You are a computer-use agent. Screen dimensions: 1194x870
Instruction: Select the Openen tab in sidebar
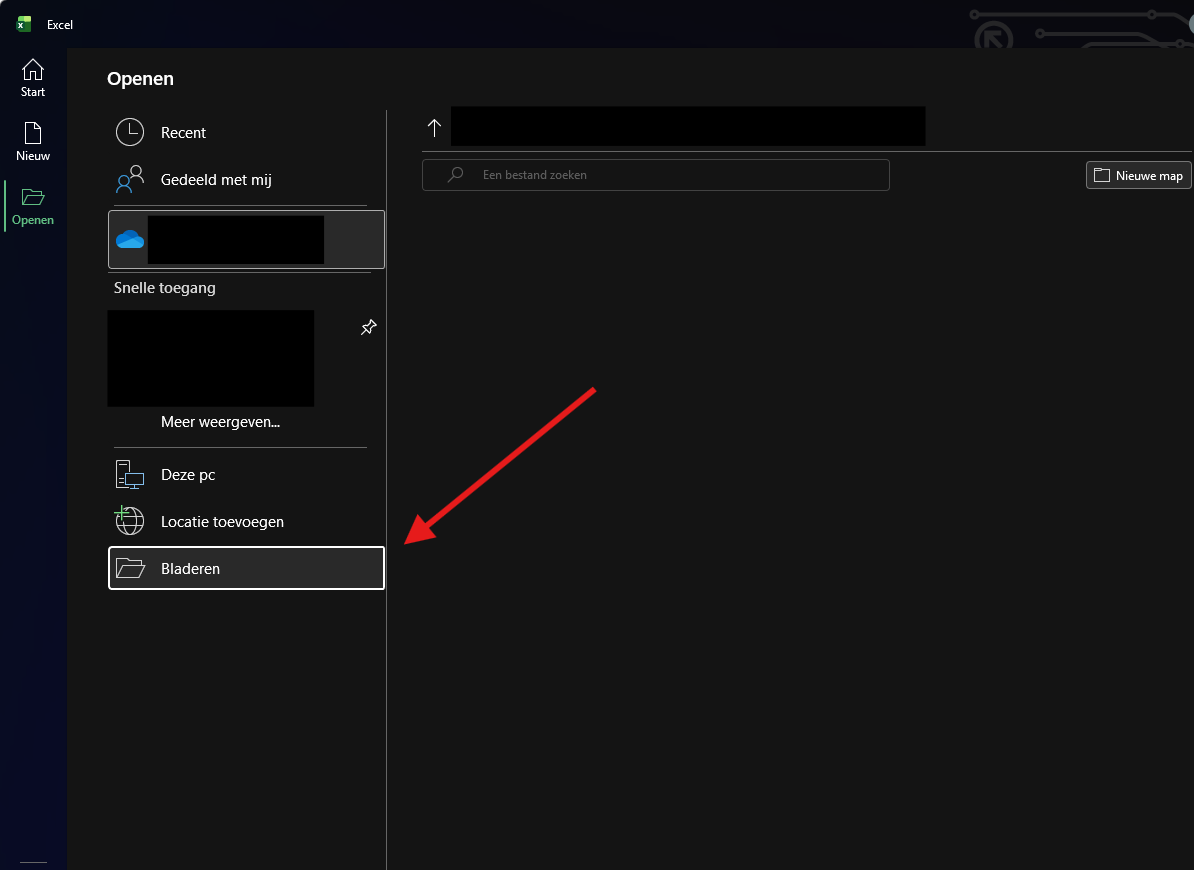click(x=33, y=206)
